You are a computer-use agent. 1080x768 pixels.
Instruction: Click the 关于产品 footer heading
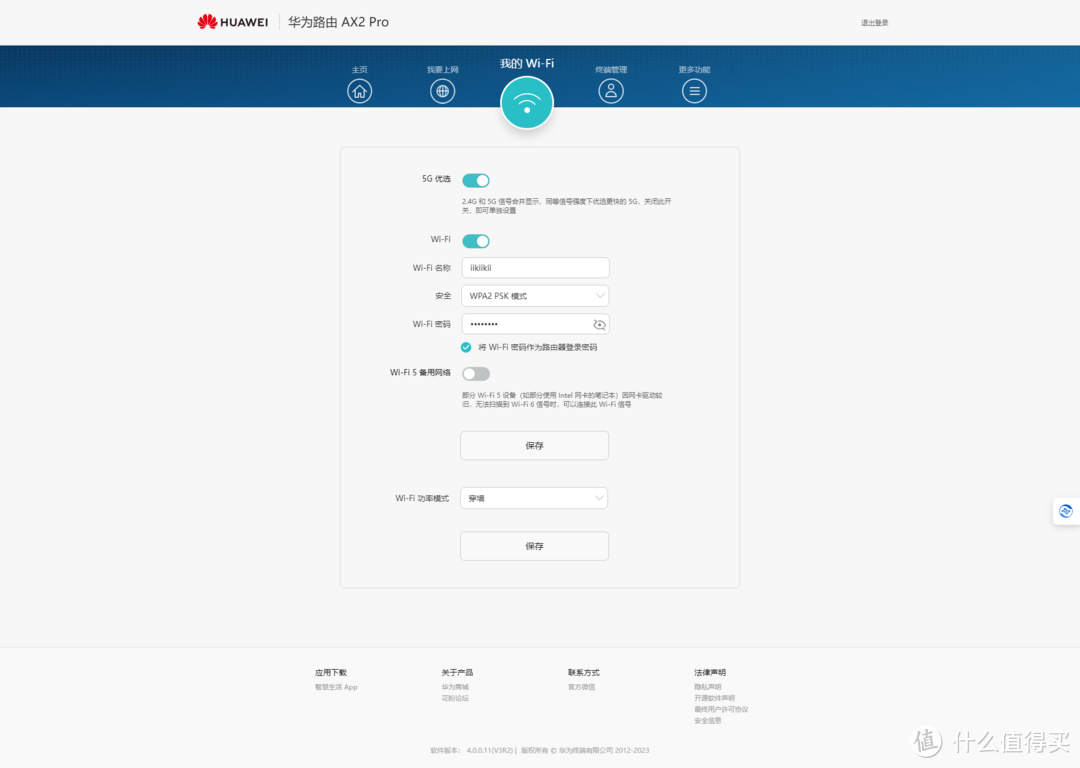[457, 673]
